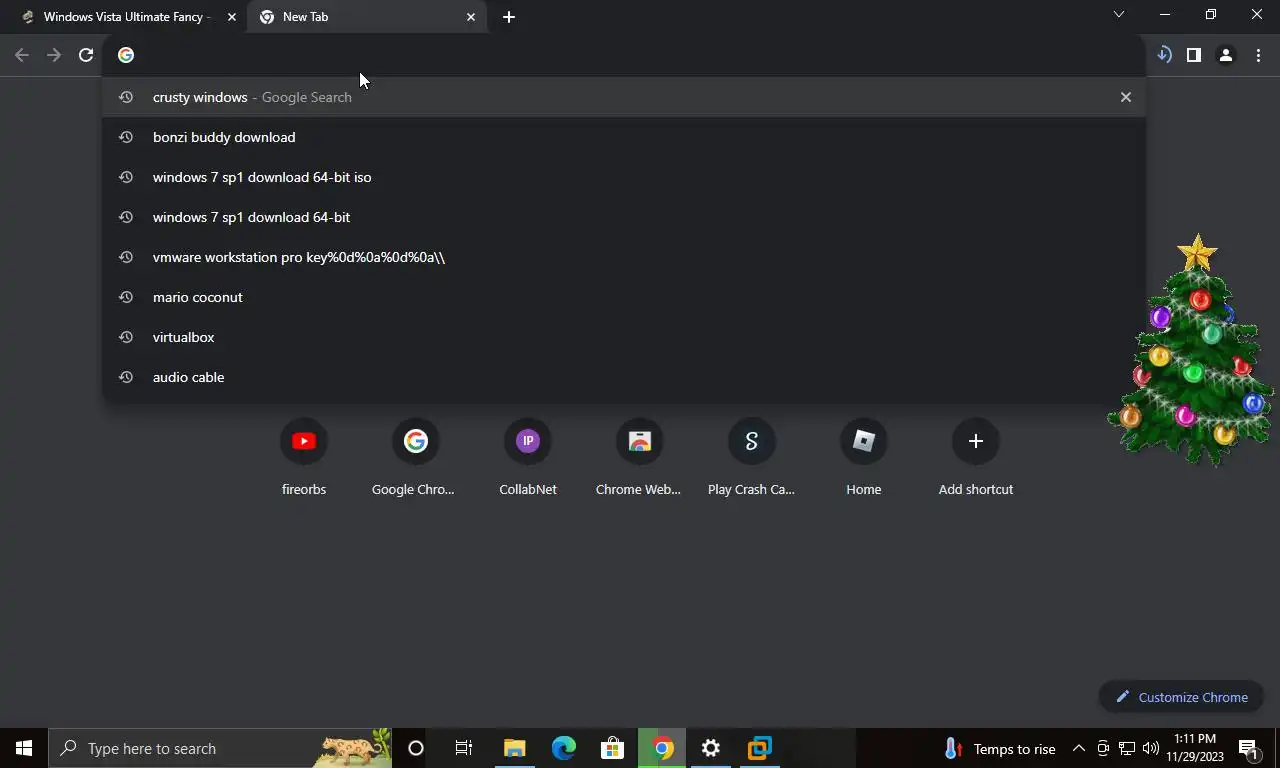Open Cortana circle icon on taskbar
Screen dimensions: 1280x768
[x=416, y=748]
